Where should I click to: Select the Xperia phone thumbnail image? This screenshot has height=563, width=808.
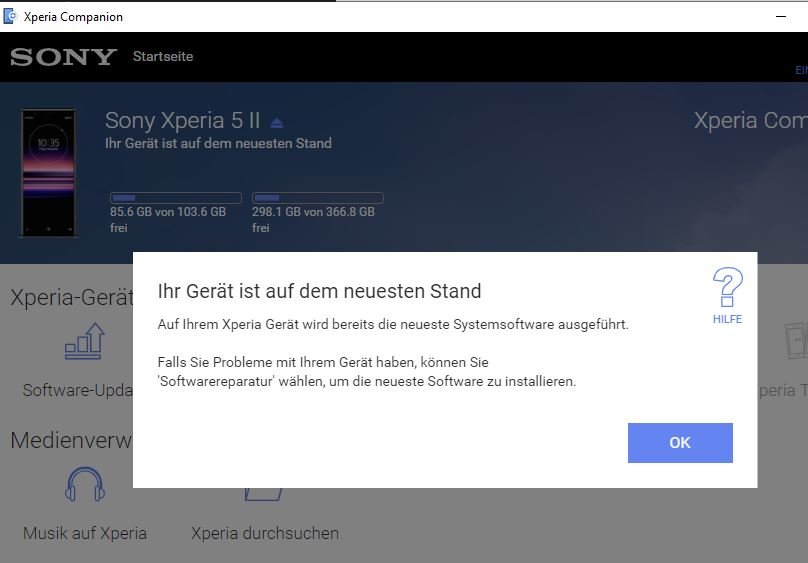48,172
